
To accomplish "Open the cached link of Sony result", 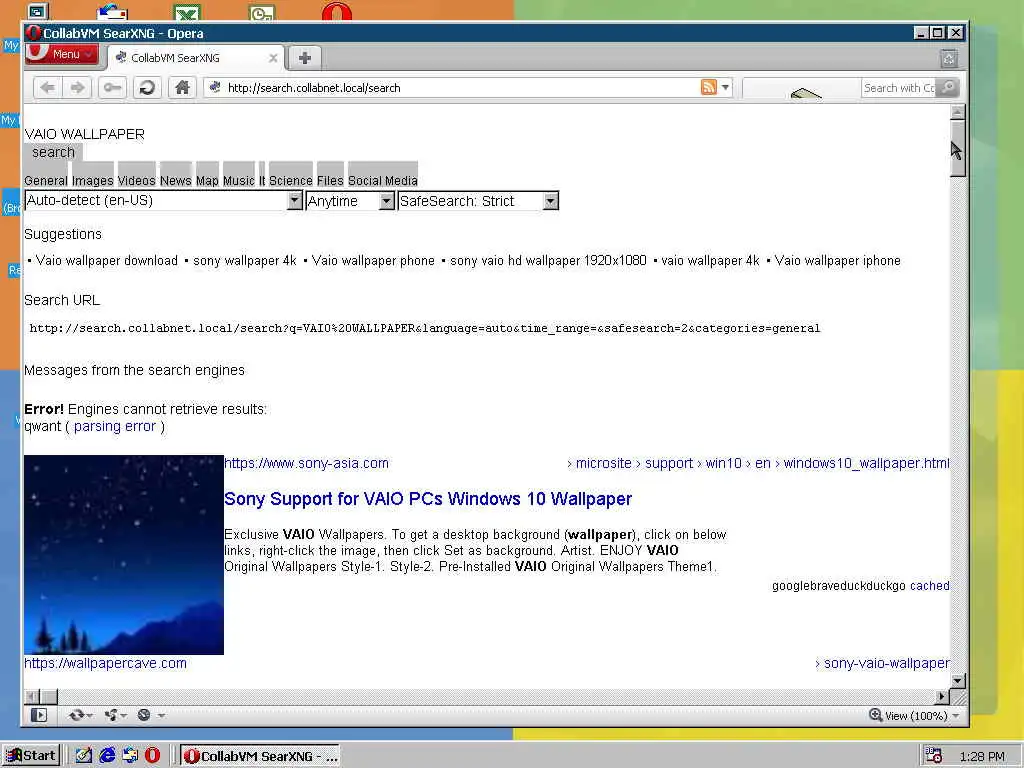I will (x=929, y=586).
